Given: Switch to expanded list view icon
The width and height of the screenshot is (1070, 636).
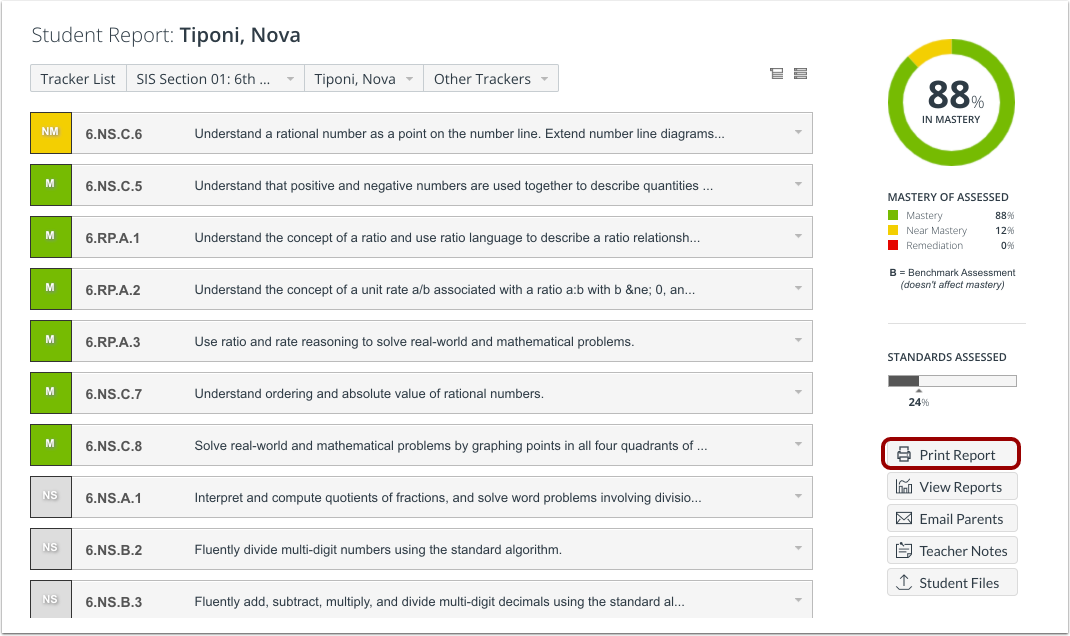Looking at the screenshot, I should (x=800, y=73).
